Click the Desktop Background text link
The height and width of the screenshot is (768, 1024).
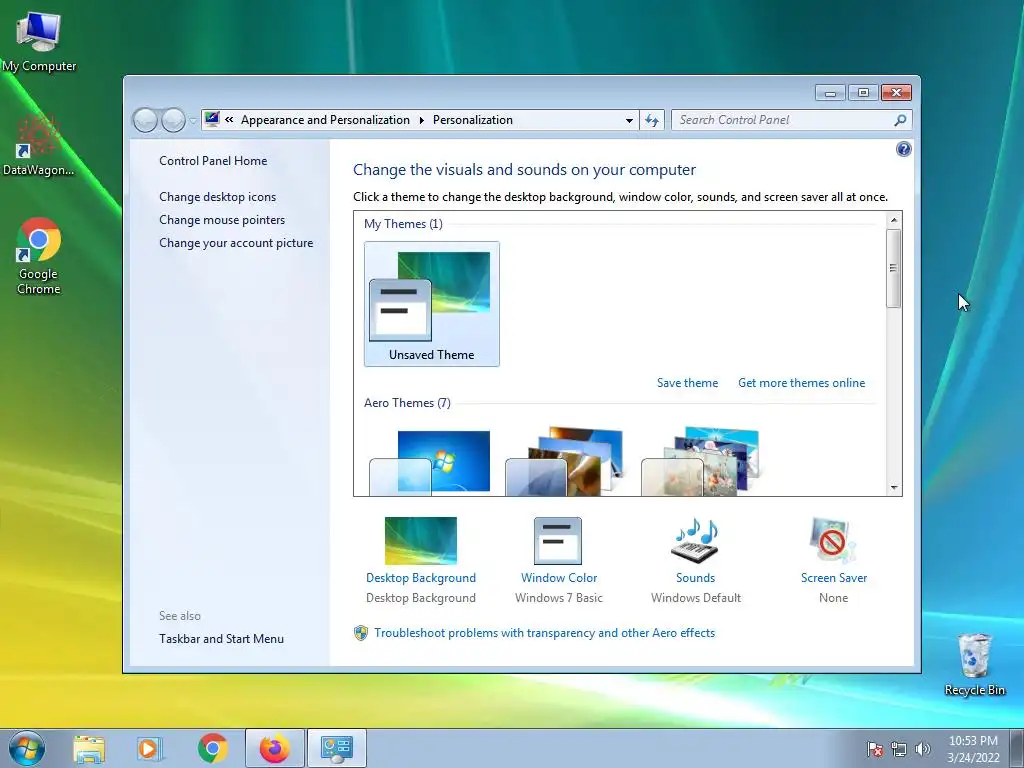(421, 578)
